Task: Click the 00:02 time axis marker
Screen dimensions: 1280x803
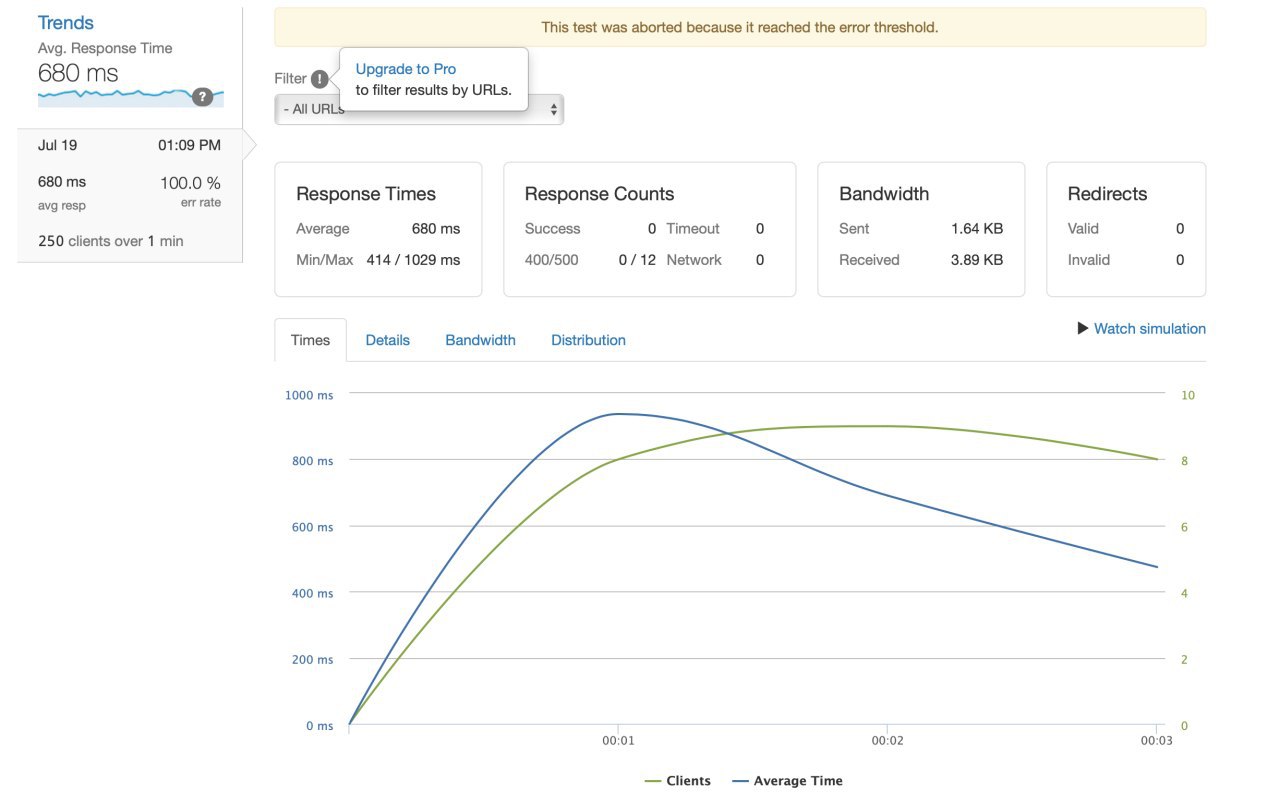Action: 887,742
